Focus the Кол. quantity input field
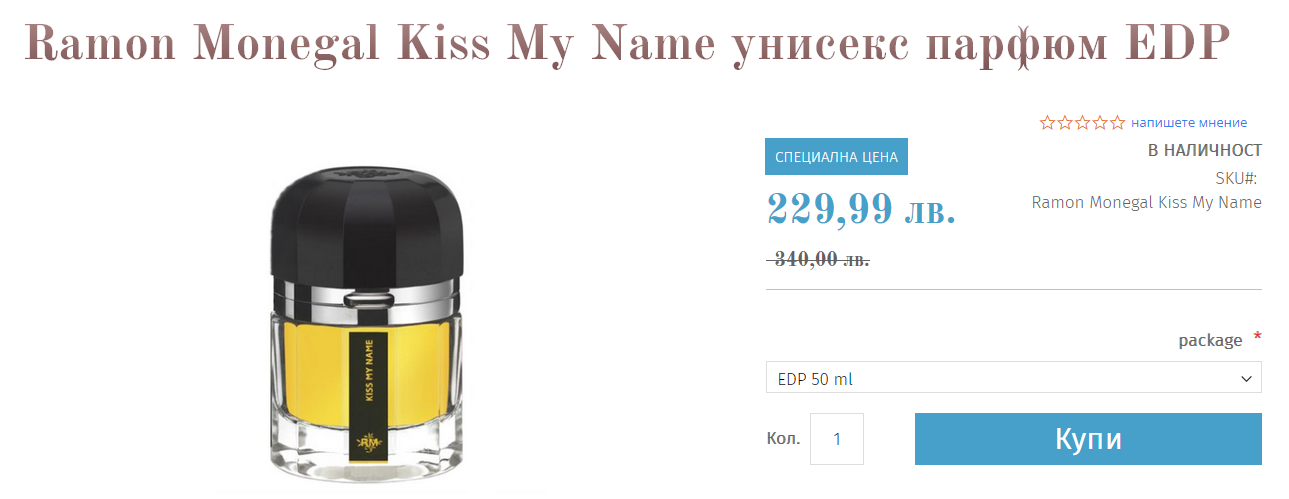This screenshot has height=499, width=1289. pos(837,438)
